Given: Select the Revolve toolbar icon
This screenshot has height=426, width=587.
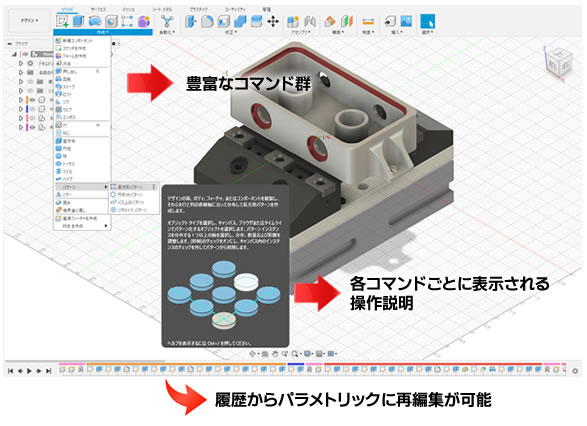Looking at the screenshot, I should 95,21.
